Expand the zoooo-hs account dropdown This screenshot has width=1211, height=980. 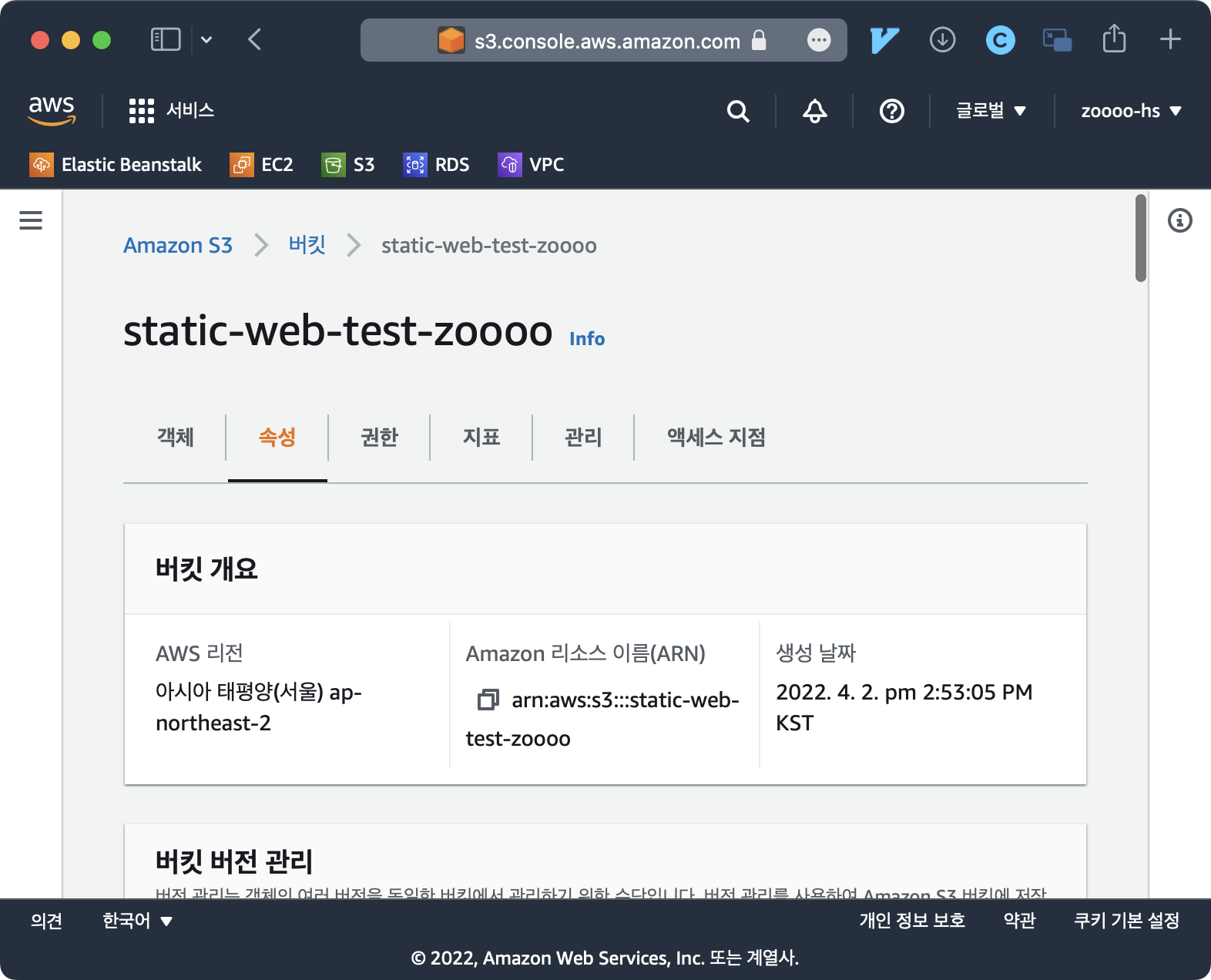(1131, 111)
